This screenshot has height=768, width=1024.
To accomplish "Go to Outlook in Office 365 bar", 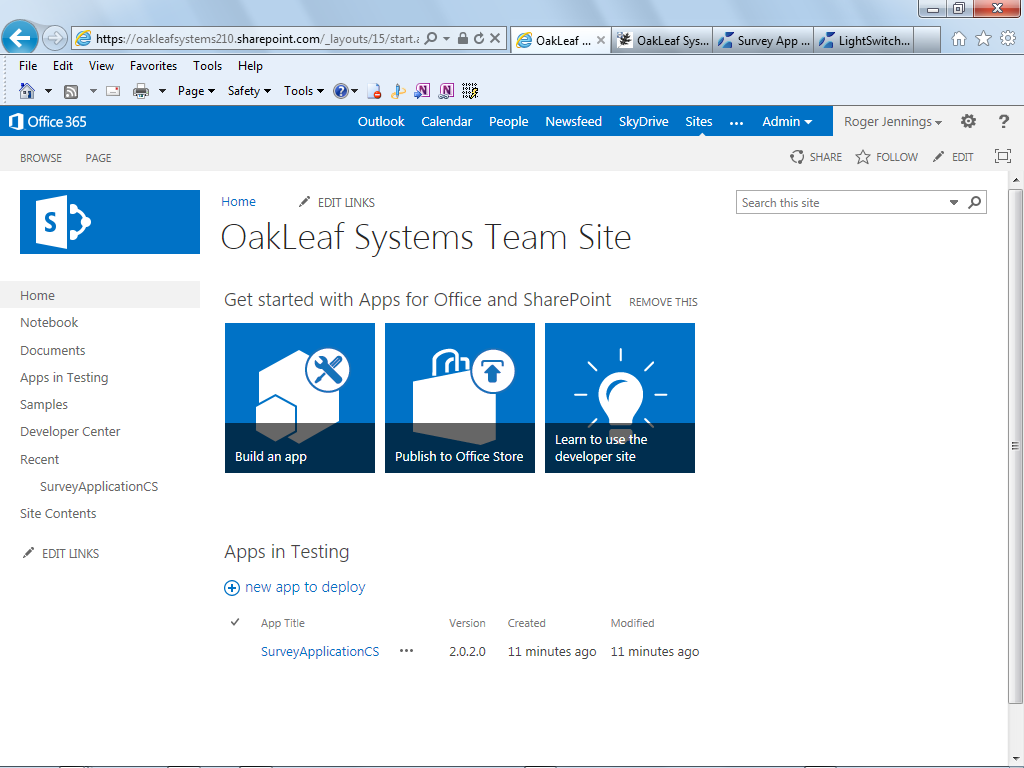I will pyautogui.click(x=381, y=121).
